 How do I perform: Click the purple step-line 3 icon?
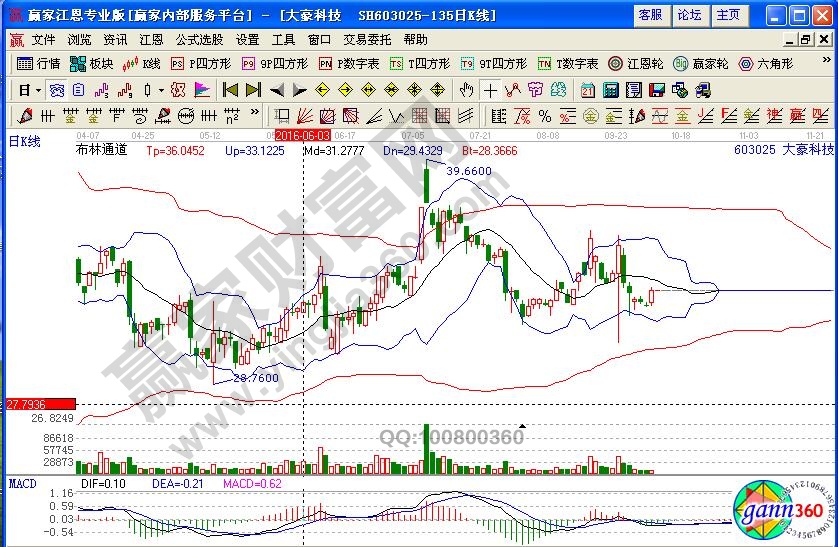point(102,90)
